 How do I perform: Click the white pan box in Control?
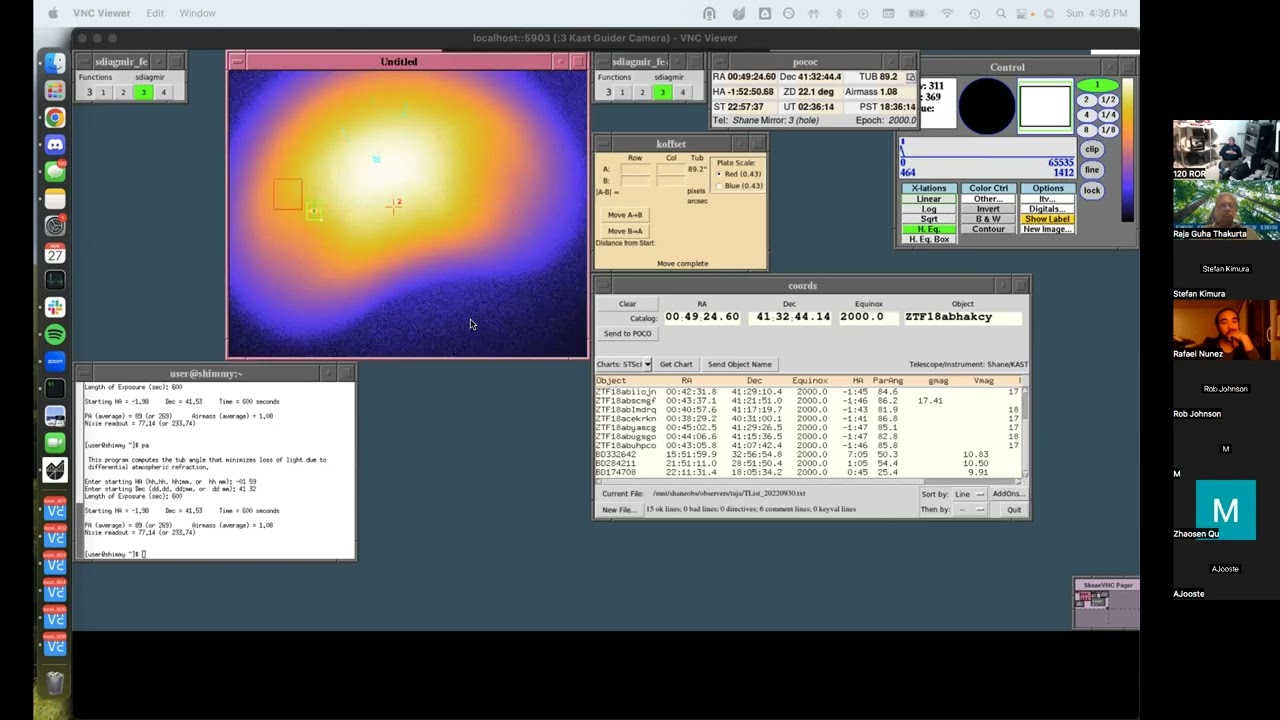pos(1045,106)
